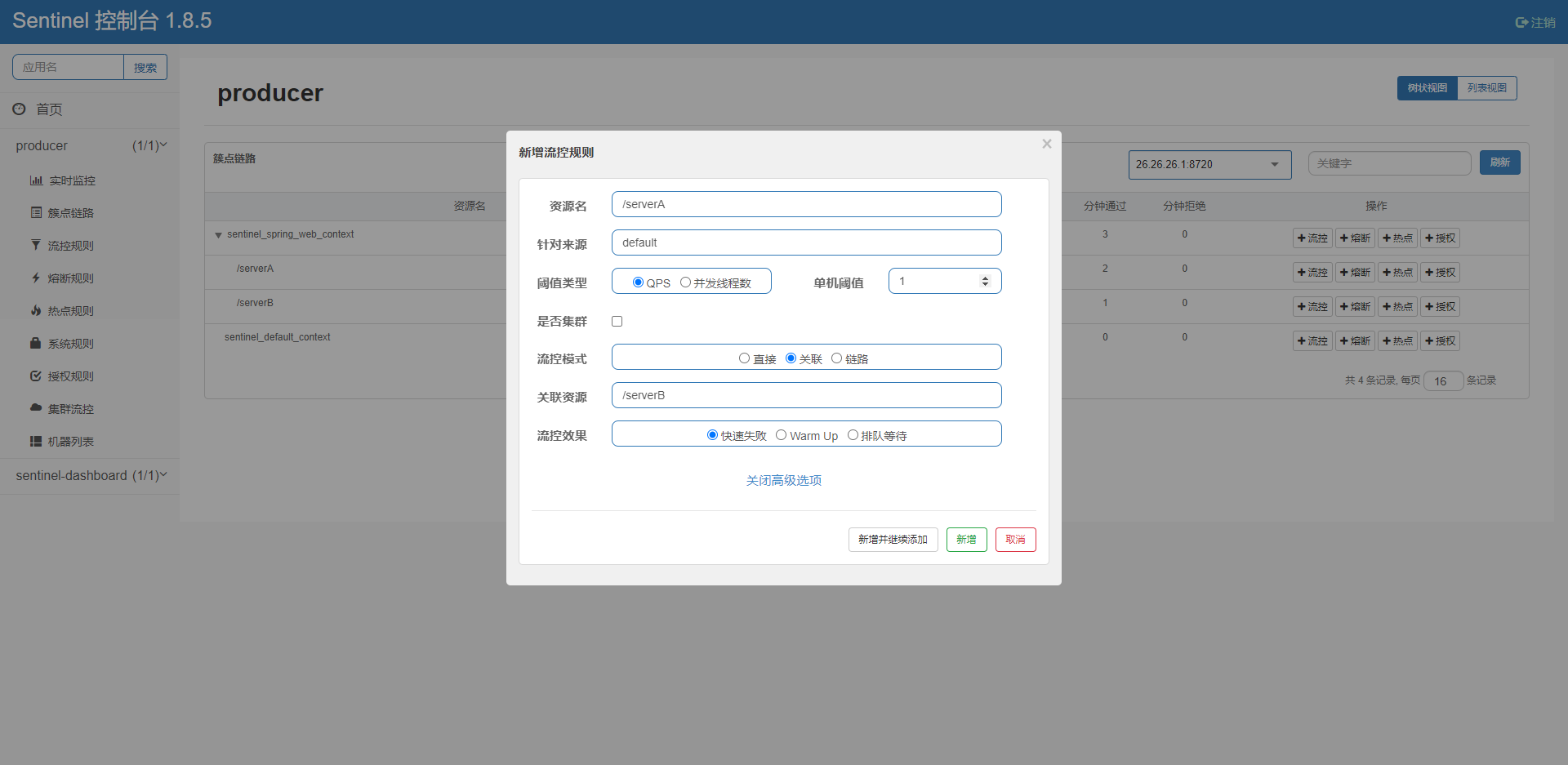Switch to 列表视图 tab

1486,88
